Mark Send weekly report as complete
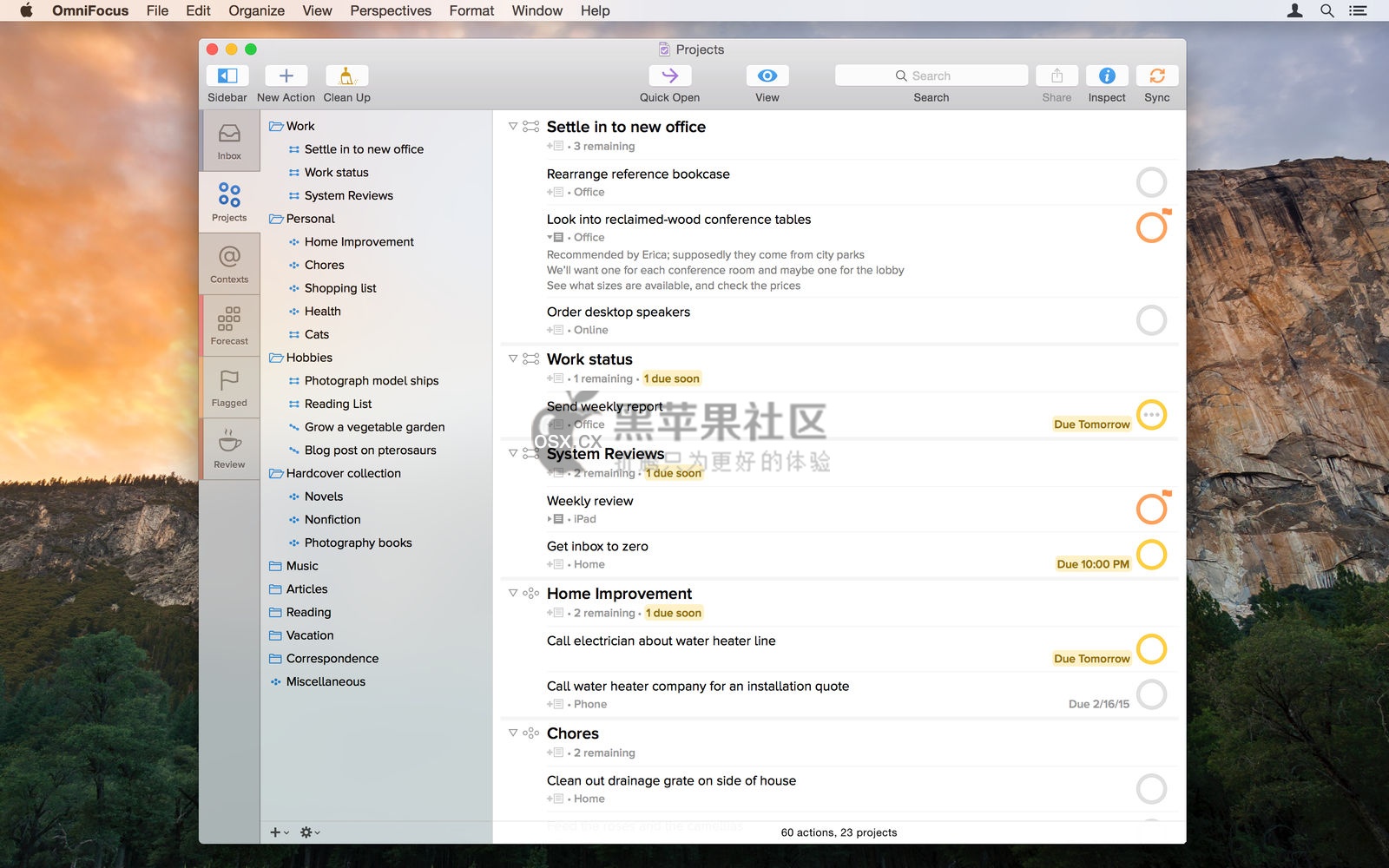Screen dimensions: 1389x868 [x=1151, y=415]
